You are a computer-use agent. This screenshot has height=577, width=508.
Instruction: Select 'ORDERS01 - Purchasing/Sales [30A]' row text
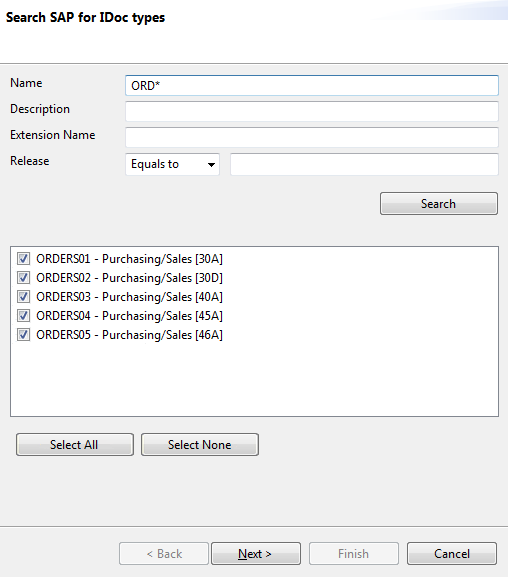coord(130,259)
